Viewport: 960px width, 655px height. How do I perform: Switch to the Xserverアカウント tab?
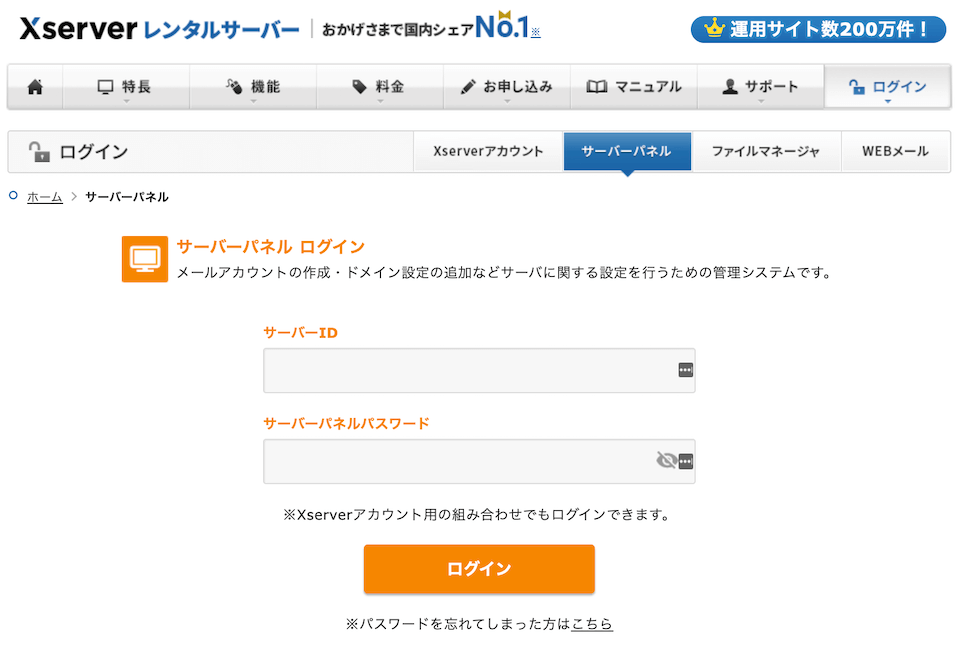click(x=488, y=152)
